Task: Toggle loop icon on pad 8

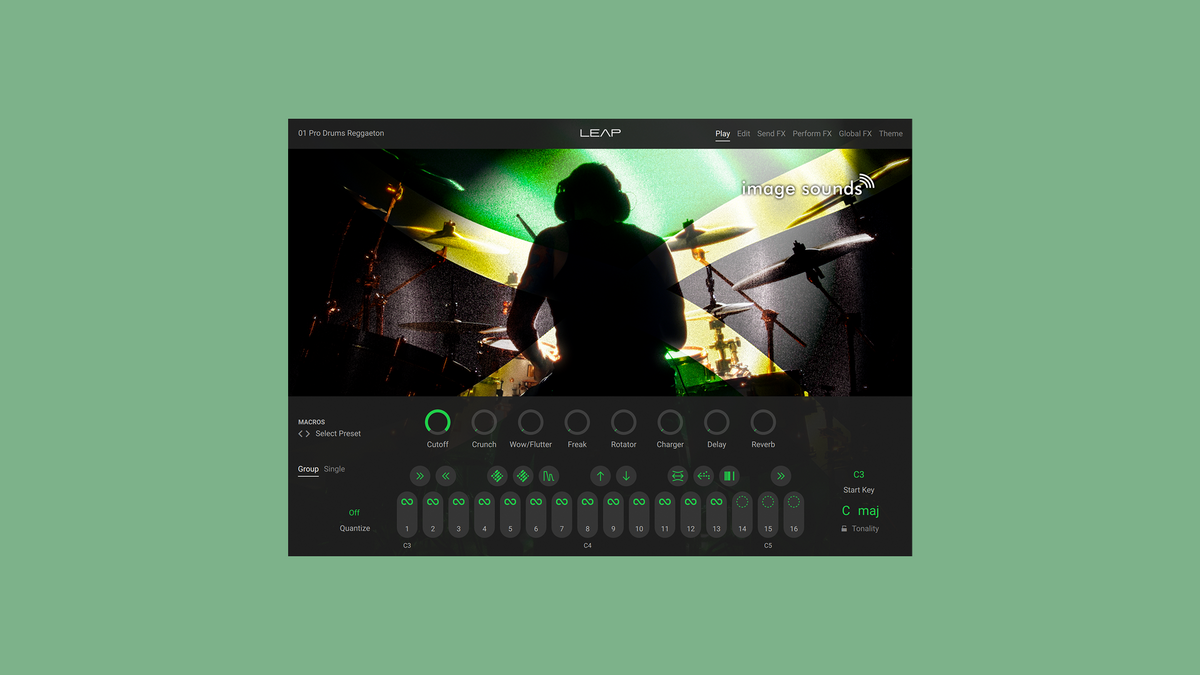Action: tap(588, 502)
